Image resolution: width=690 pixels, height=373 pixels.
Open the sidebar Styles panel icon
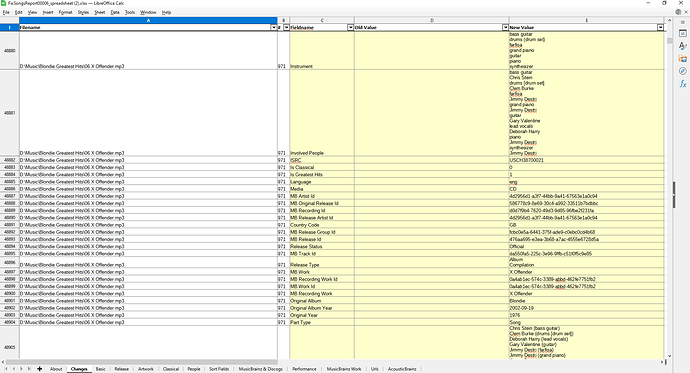tap(683, 46)
